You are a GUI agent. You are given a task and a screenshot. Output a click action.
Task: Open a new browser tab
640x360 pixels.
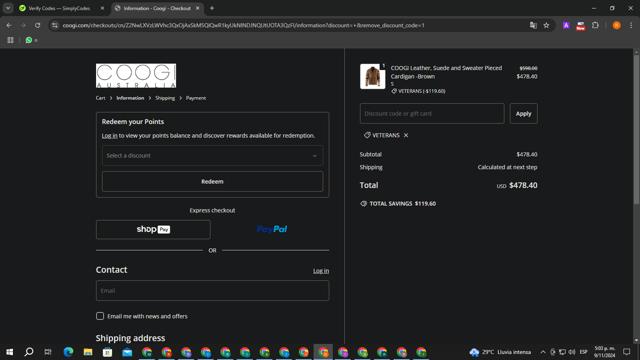click(211, 8)
